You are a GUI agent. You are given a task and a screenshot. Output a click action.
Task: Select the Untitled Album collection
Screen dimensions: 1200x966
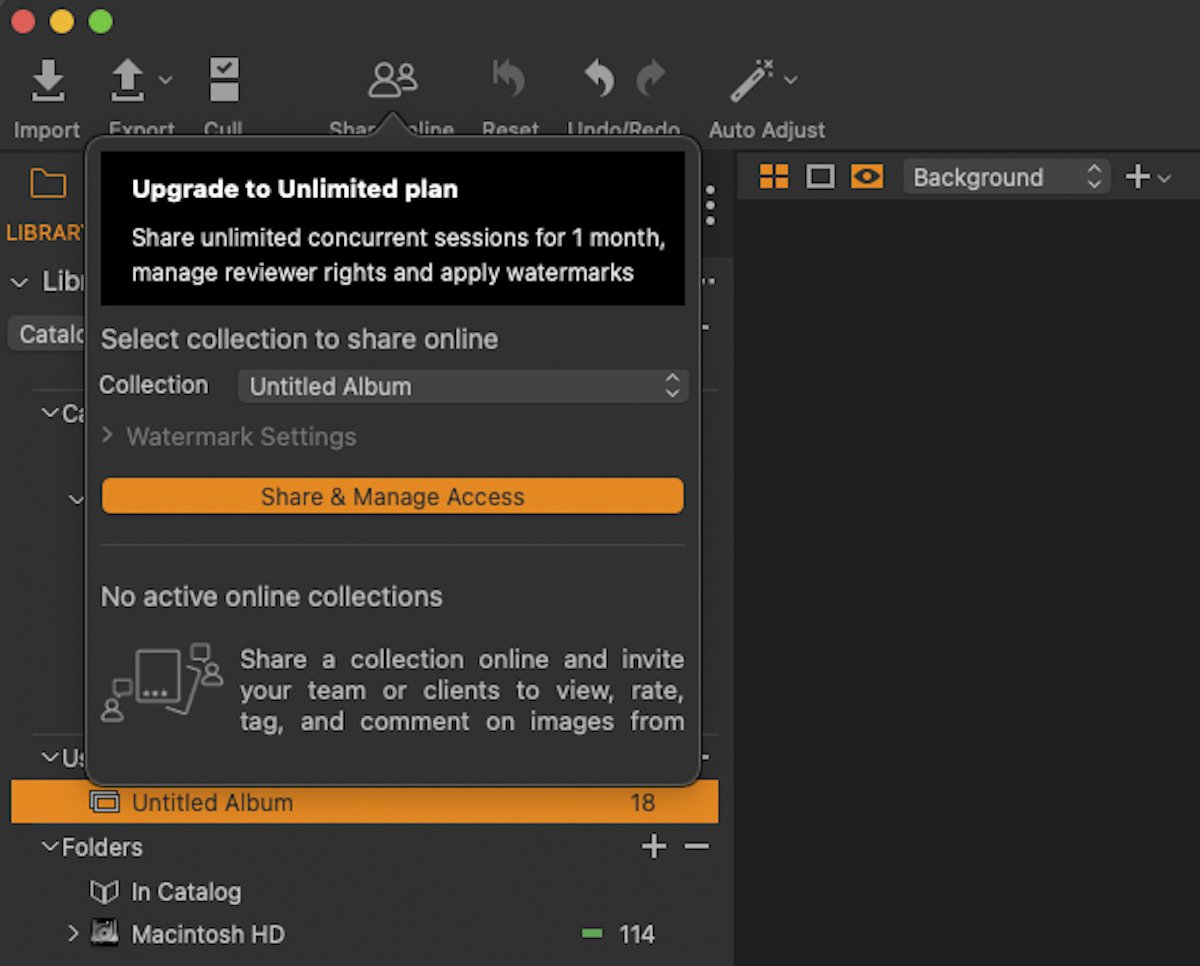(212, 802)
